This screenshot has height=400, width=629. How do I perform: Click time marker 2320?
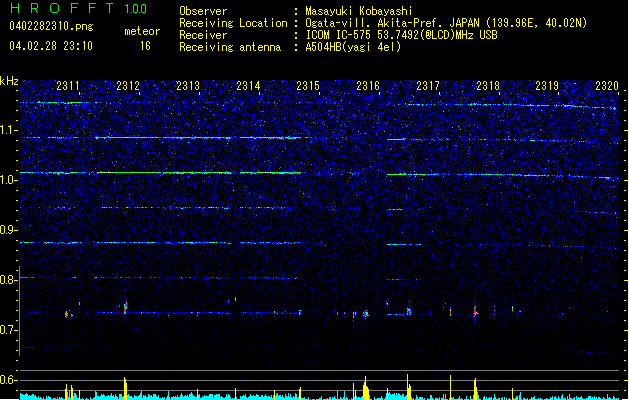[607, 86]
